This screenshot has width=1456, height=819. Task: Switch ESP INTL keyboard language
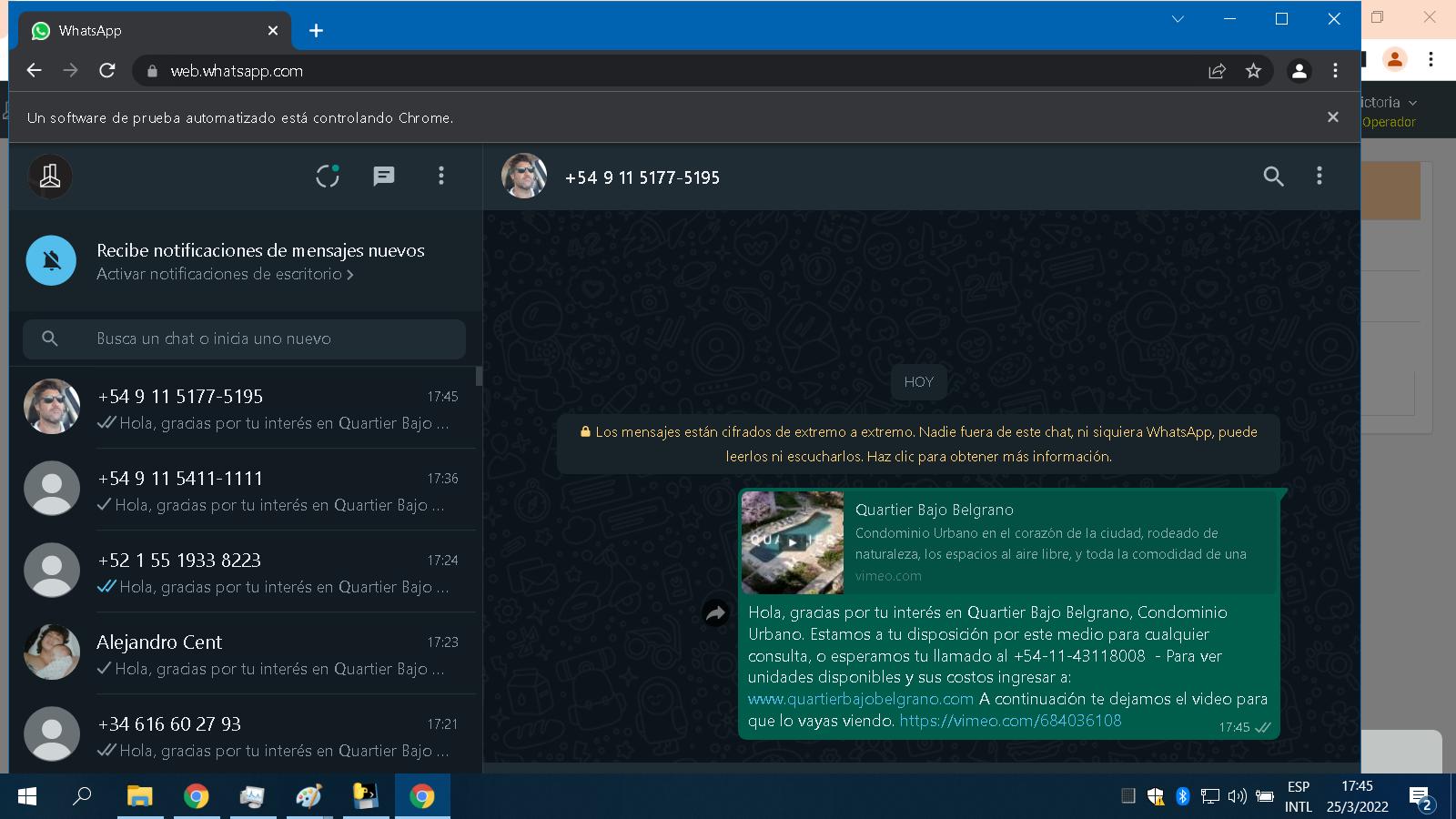point(1299,796)
